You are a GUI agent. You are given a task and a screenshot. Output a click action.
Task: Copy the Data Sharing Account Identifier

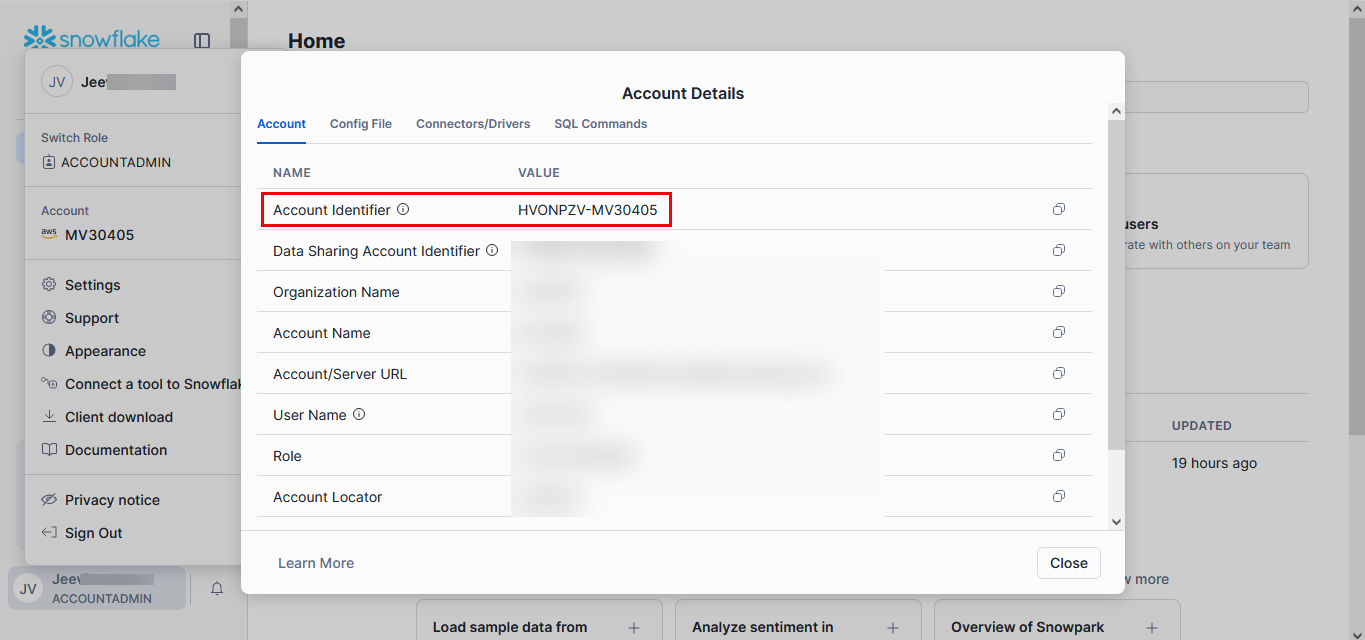pyautogui.click(x=1058, y=251)
